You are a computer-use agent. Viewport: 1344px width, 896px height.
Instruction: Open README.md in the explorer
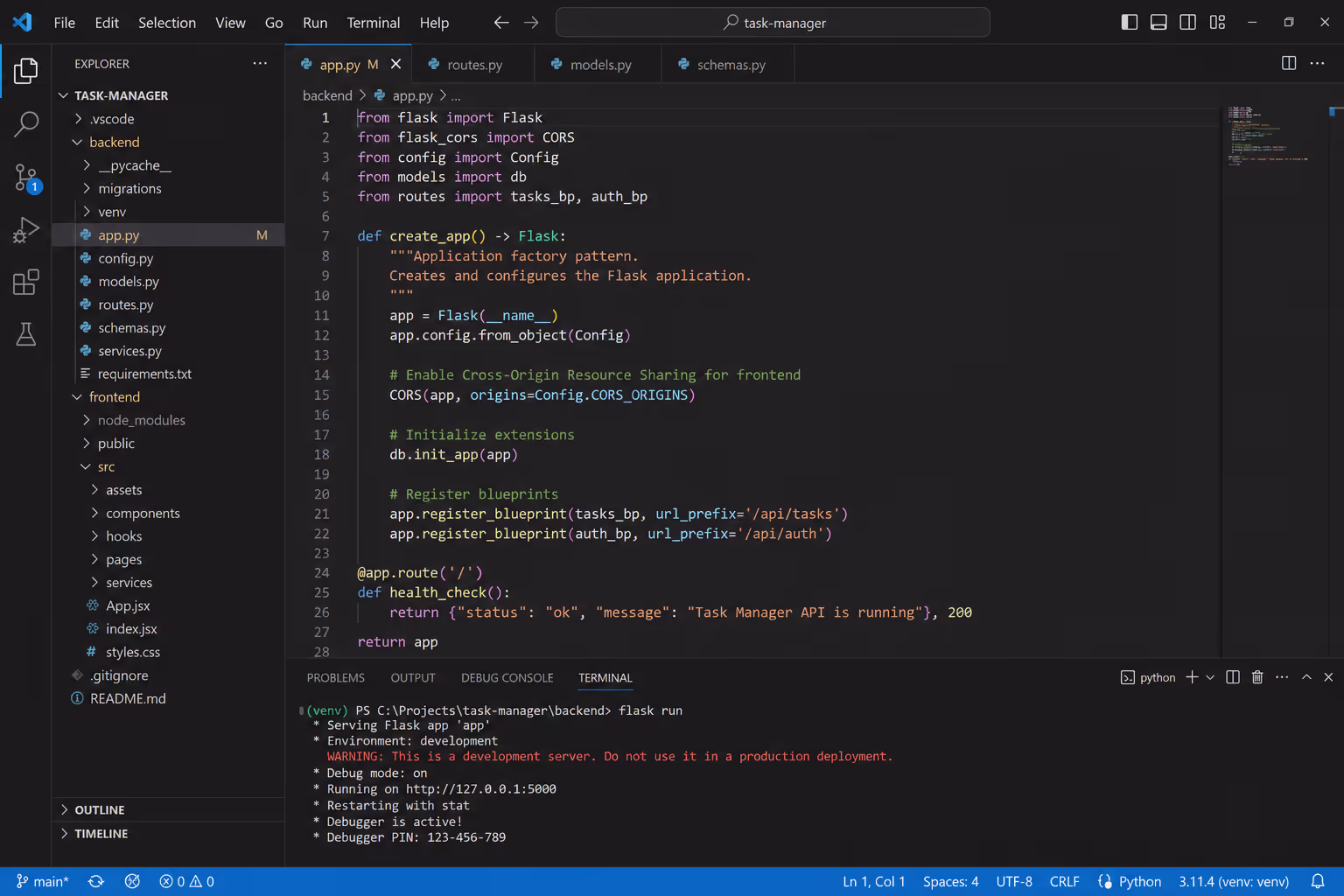click(x=168, y=698)
